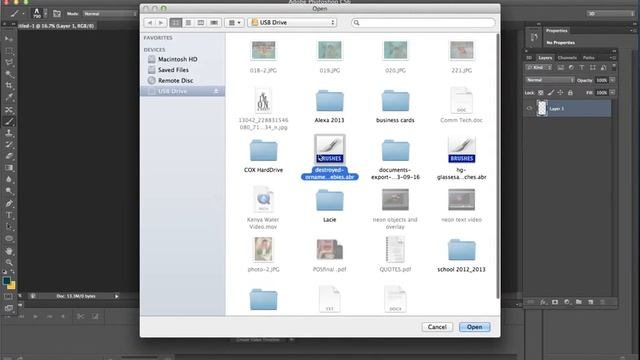Image resolution: width=640 pixels, height=360 pixels.
Task: Go back in Open dialog
Action: point(150,23)
